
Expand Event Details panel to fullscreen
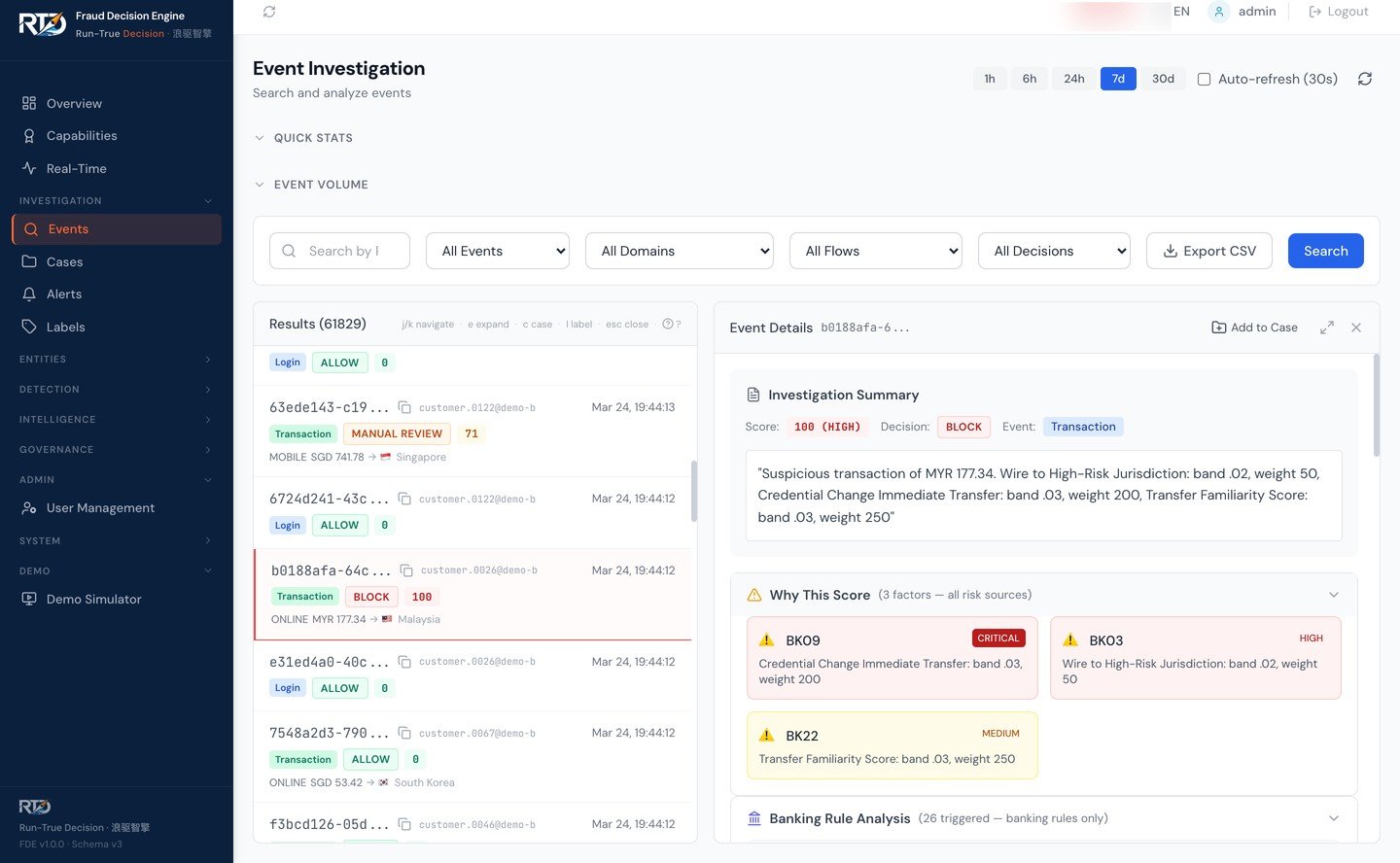click(1326, 328)
